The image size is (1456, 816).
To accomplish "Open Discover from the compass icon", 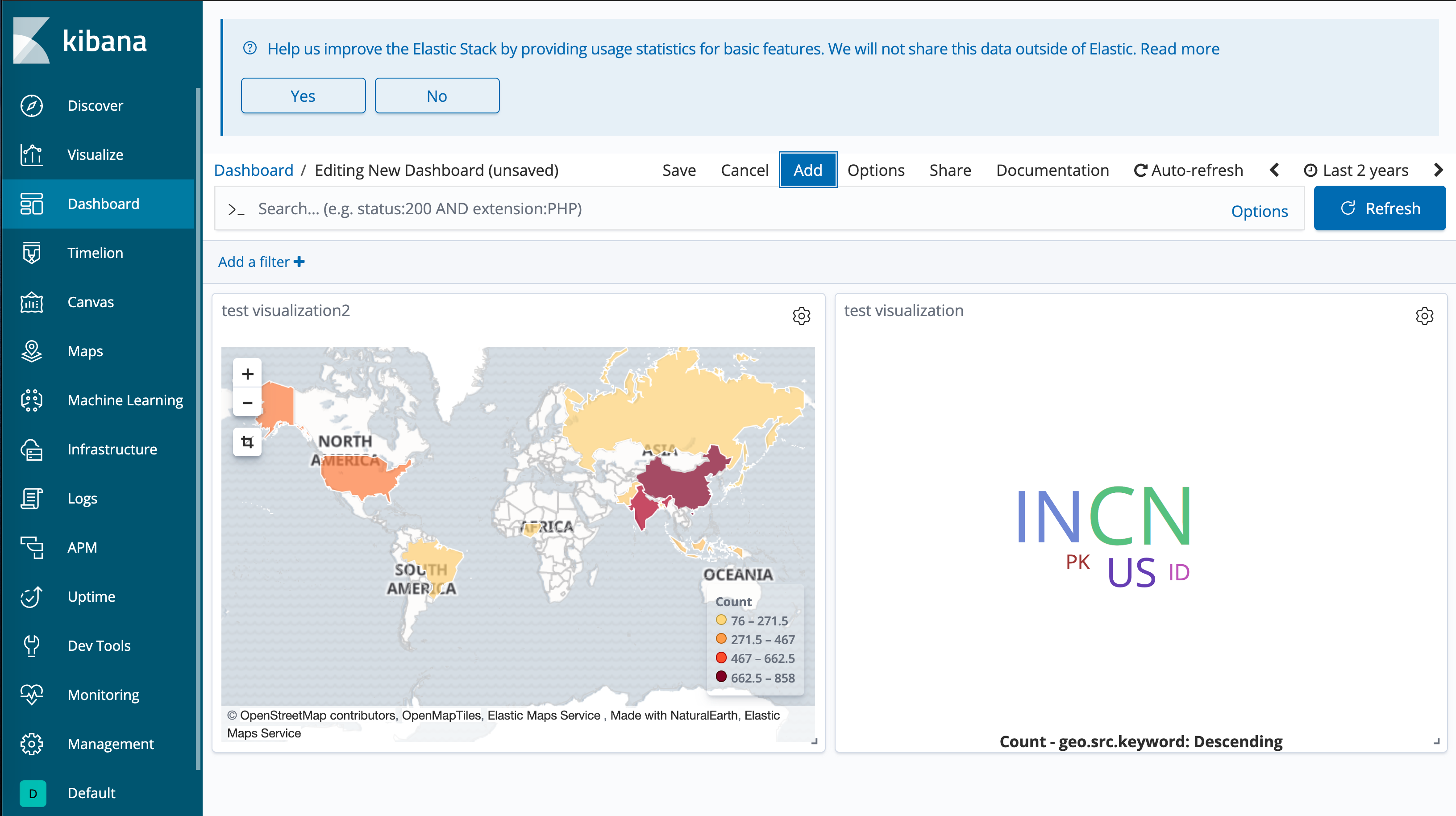I will point(32,106).
